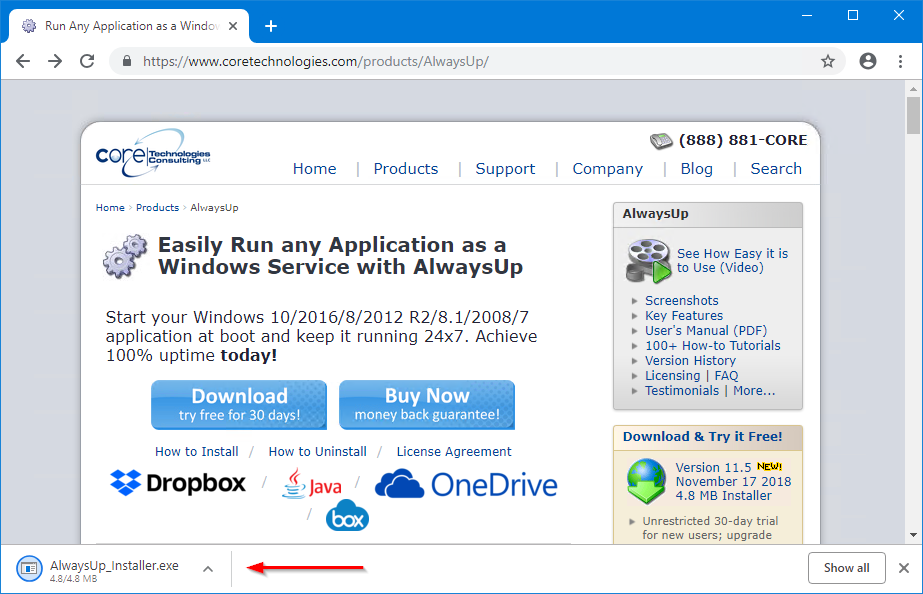Click the green globe download icon
The width and height of the screenshot is (923, 594).
(646, 482)
